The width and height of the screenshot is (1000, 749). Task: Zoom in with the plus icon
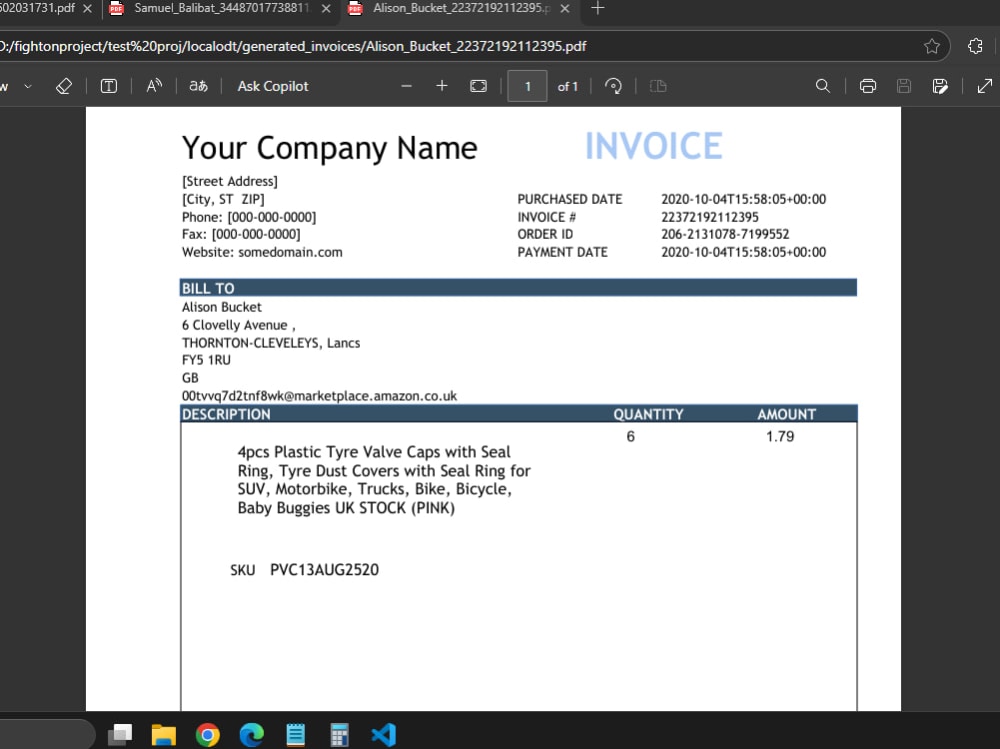coord(441,86)
